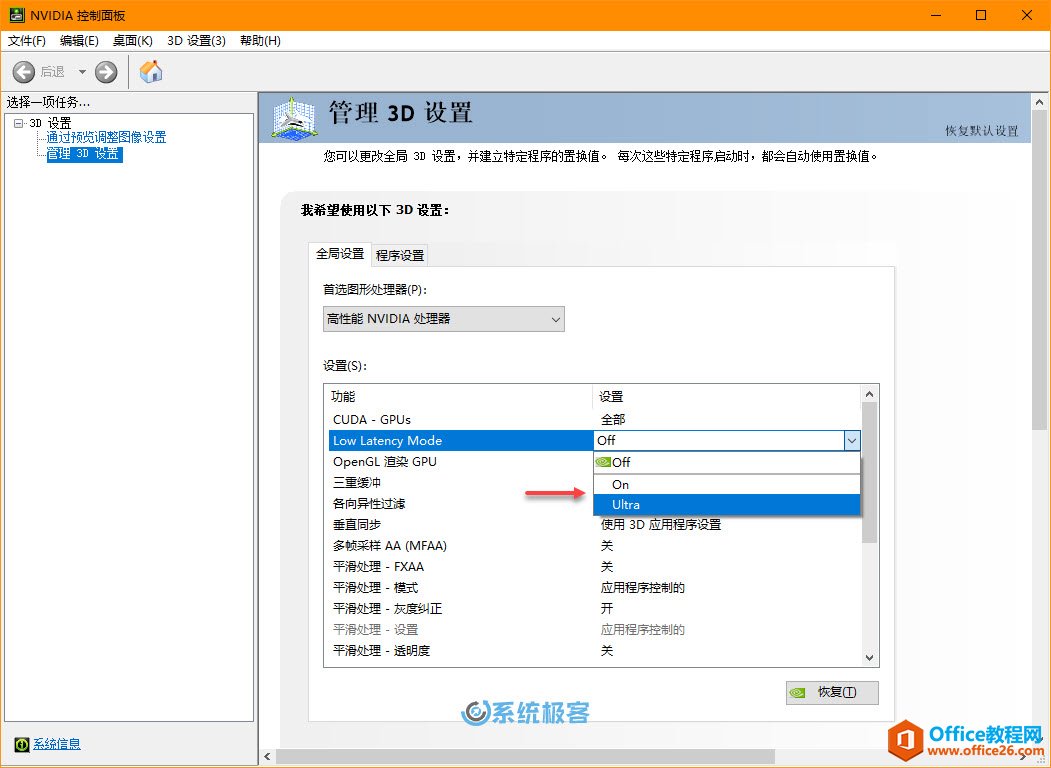This screenshot has height=768, width=1051.
Task: Select 管理 3D 设置 tree item
Action: point(84,154)
